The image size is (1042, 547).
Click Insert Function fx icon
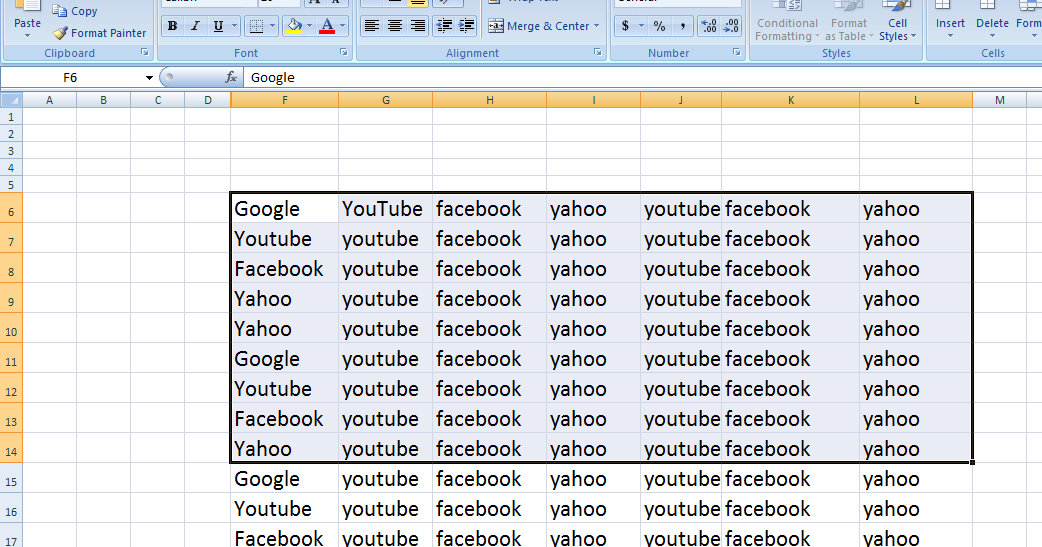point(231,78)
